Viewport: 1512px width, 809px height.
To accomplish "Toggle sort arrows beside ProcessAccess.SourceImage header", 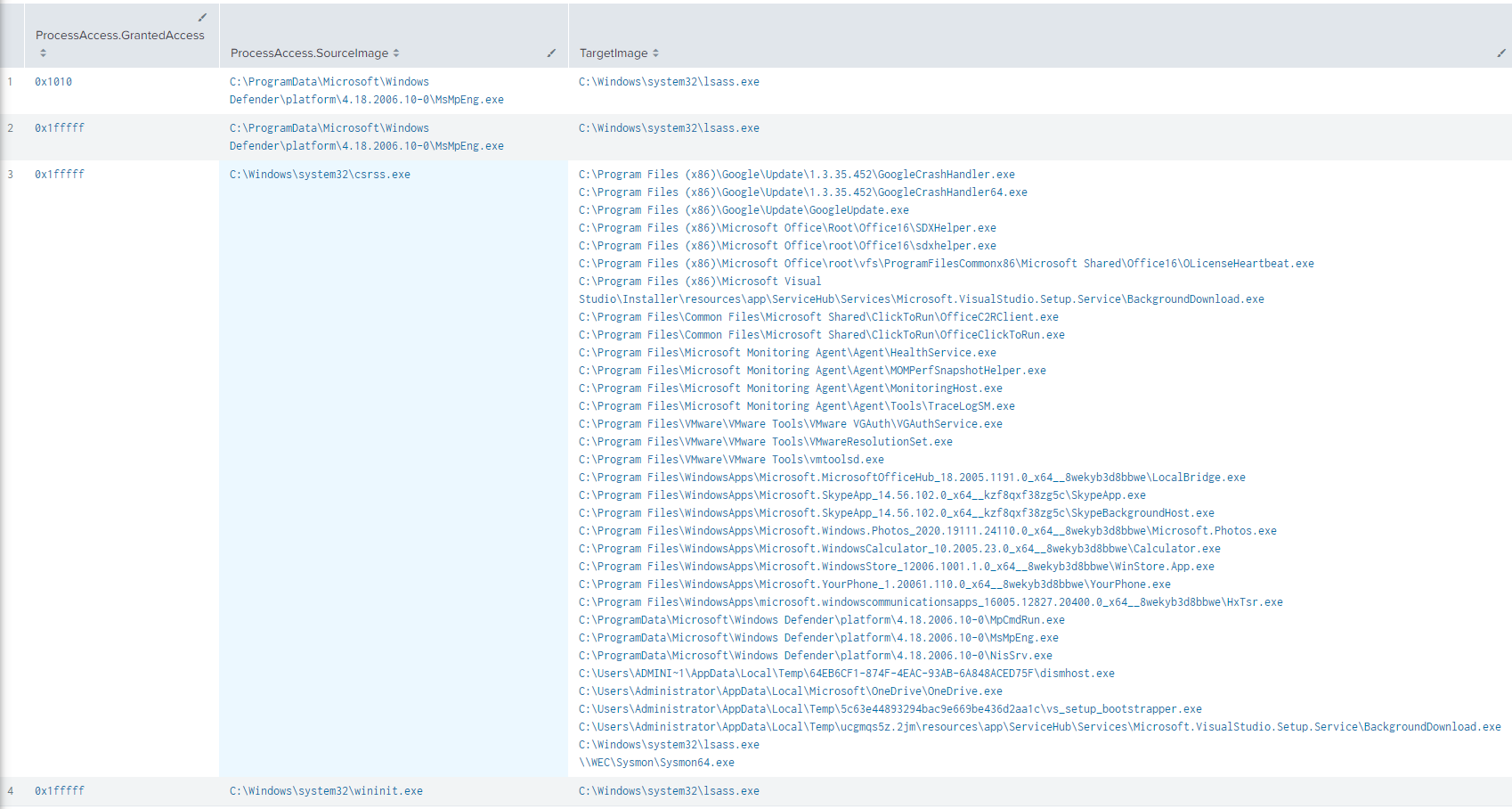I will click(396, 53).
